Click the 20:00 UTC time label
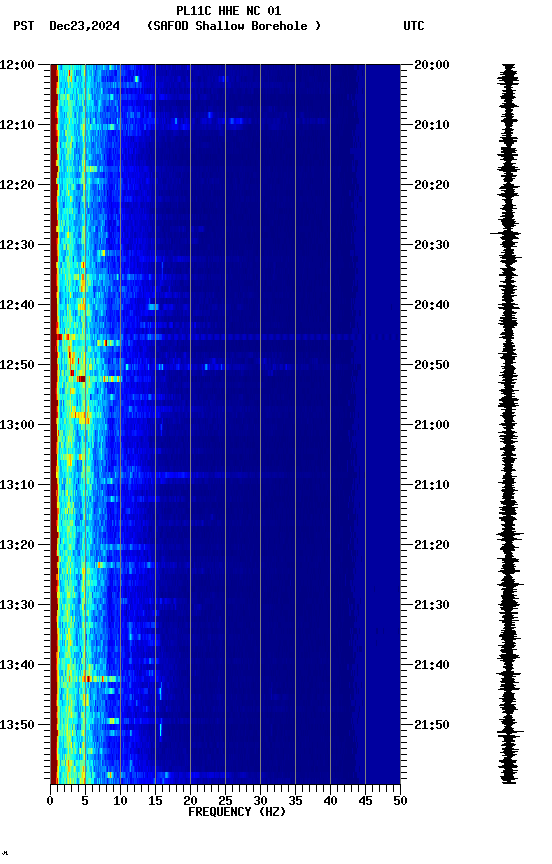552x864 pixels. (x=432, y=65)
